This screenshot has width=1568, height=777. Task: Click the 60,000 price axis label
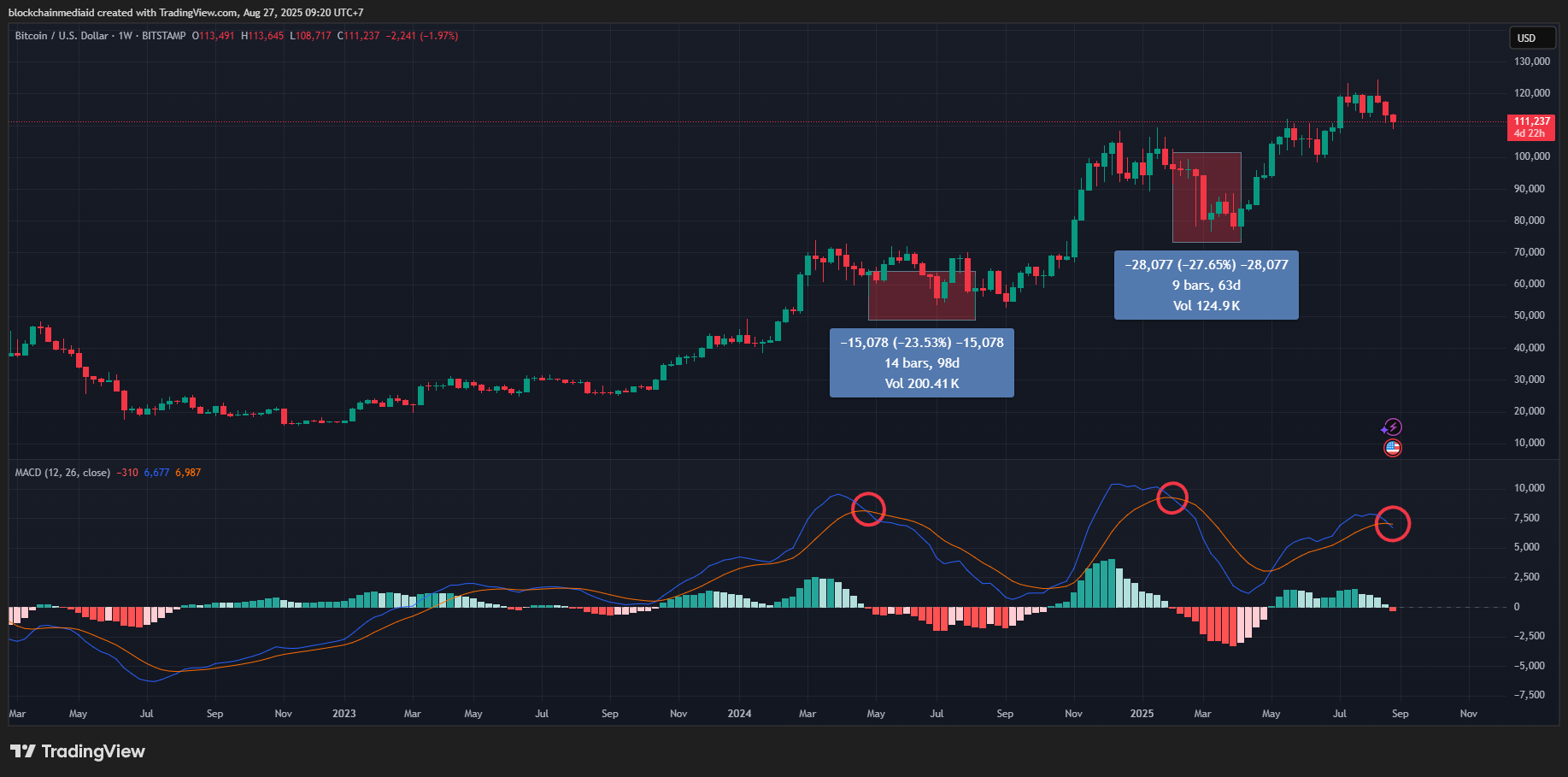(1530, 284)
